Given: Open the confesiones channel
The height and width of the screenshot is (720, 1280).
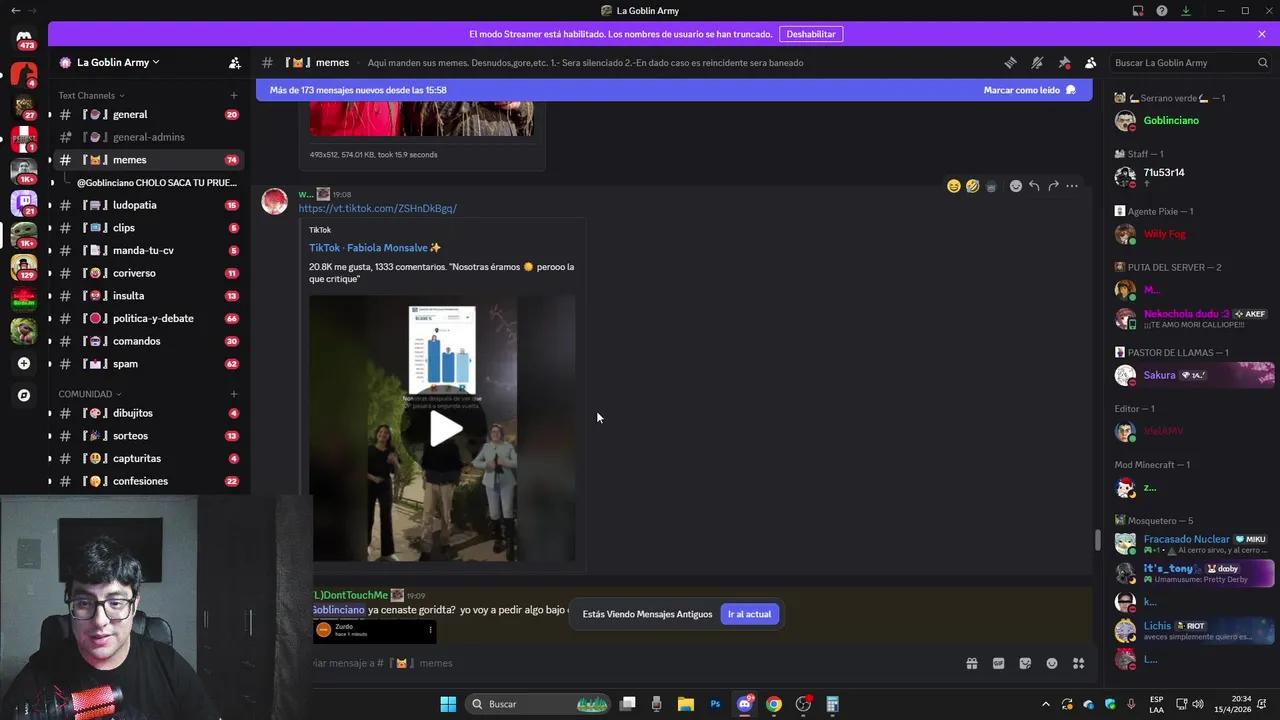Looking at the screenshot, I should pyautogui.click(x=147, y=481).
